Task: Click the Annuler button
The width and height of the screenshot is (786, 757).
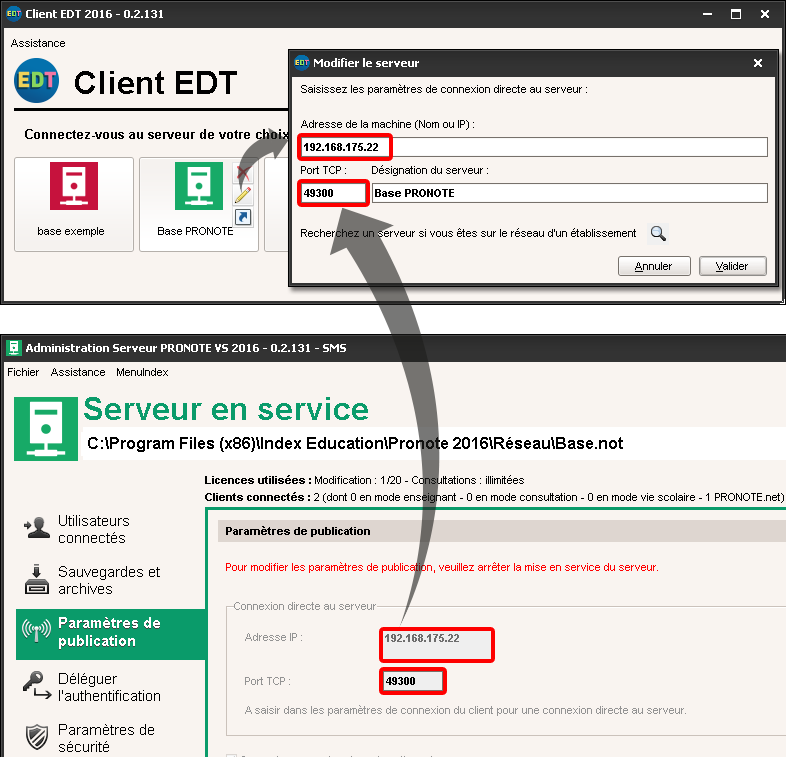Action: [654, 266]
